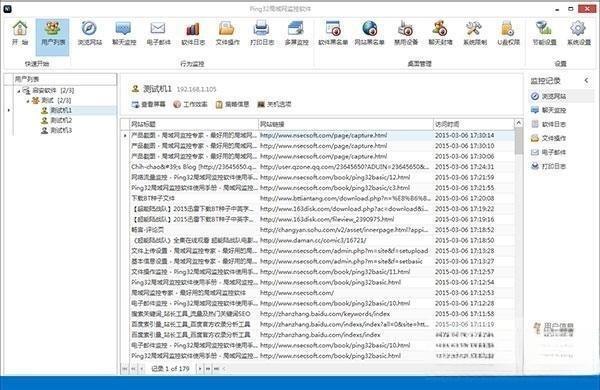Select 测试机2 in the user tree
Viewport: 600px width, 390px height.
click(x=57, y=120)
